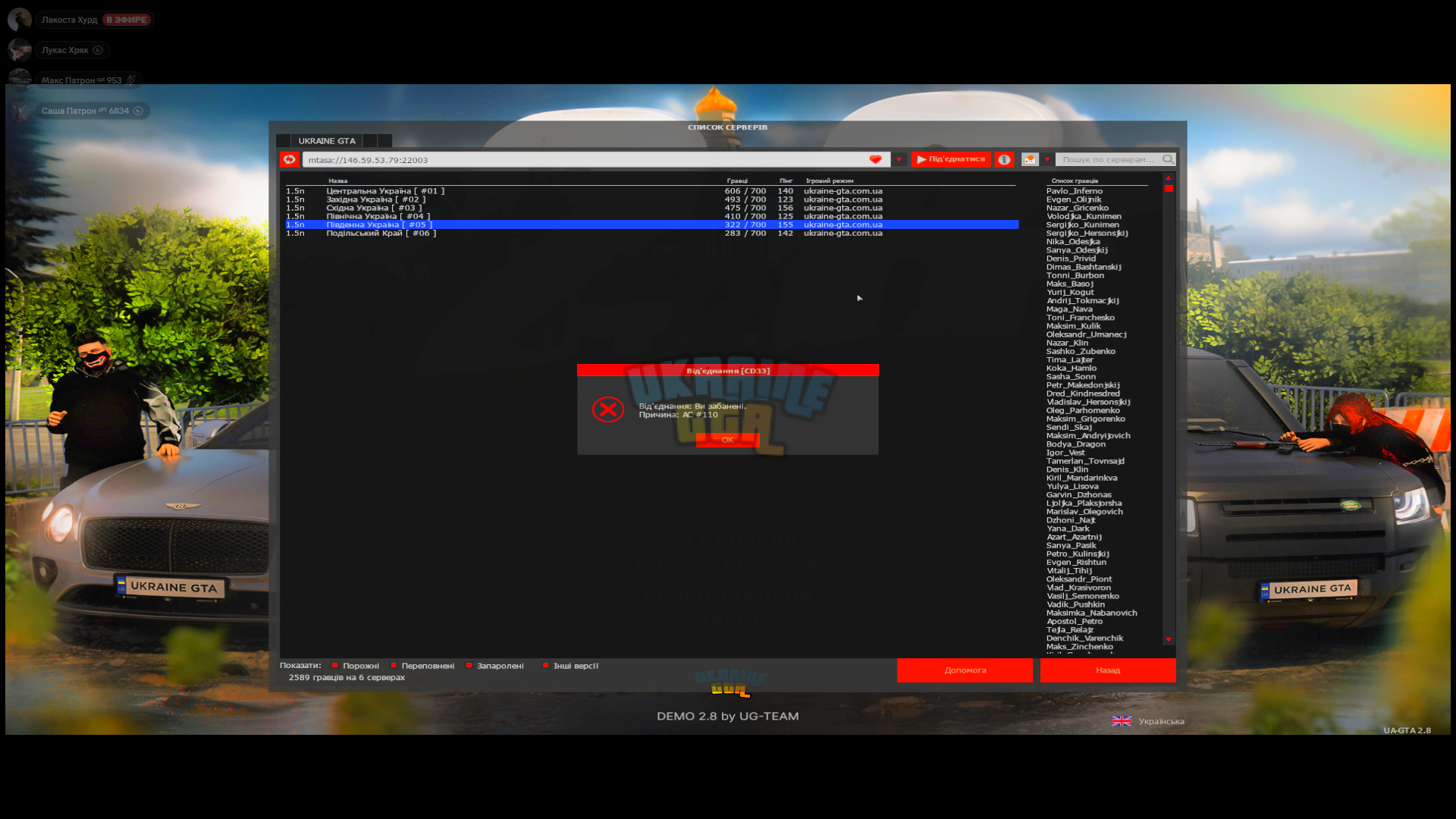
Task: Click the red X error icon in dialog
Action: coord(608,409)
